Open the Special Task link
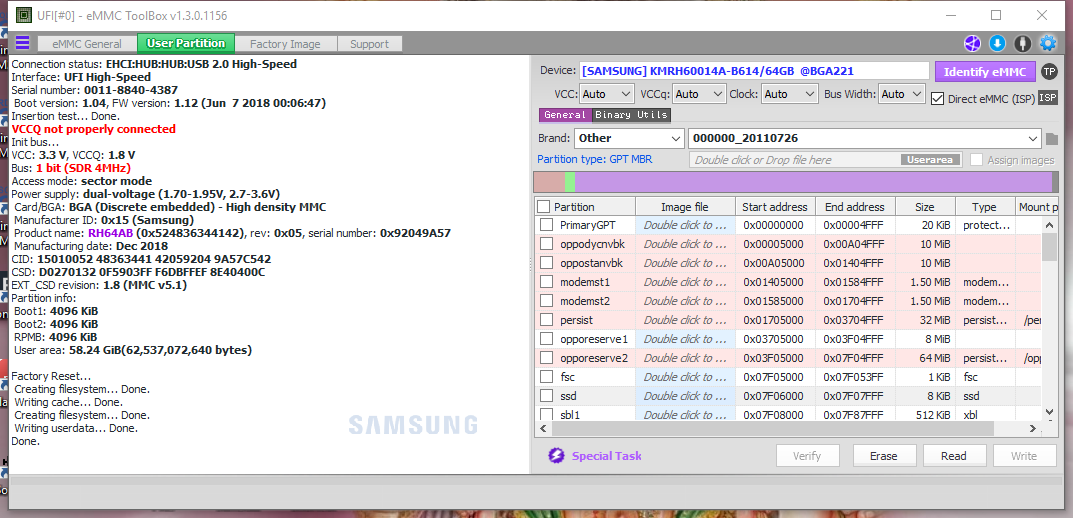Viewport: 1073px width, 518px height. tap(606, 456)
